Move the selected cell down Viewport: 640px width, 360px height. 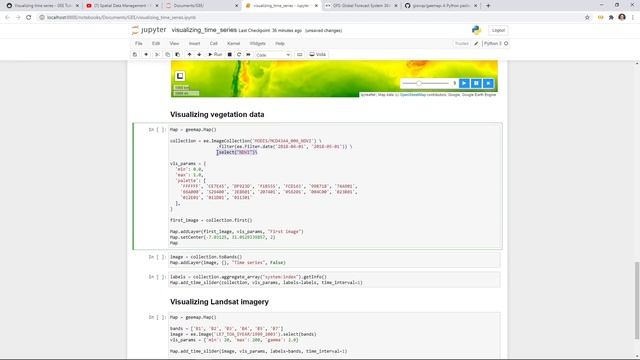pos(199,54)
